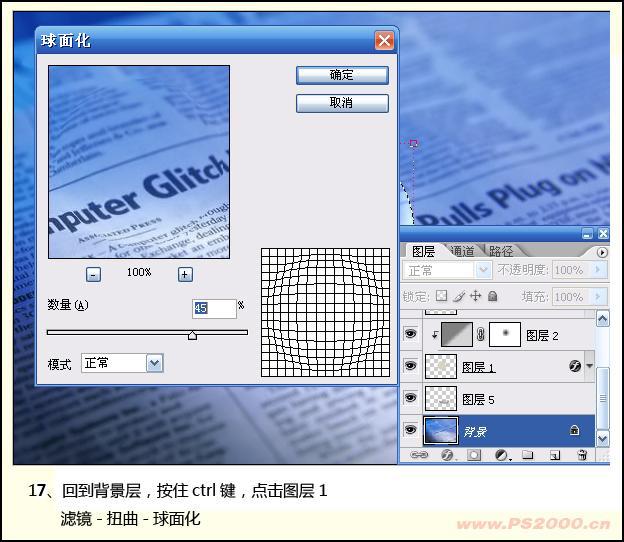This screenshot has width=624, height=542.
Task: Click the 取消 button in Spherize dialog
Action: [342, 103]
